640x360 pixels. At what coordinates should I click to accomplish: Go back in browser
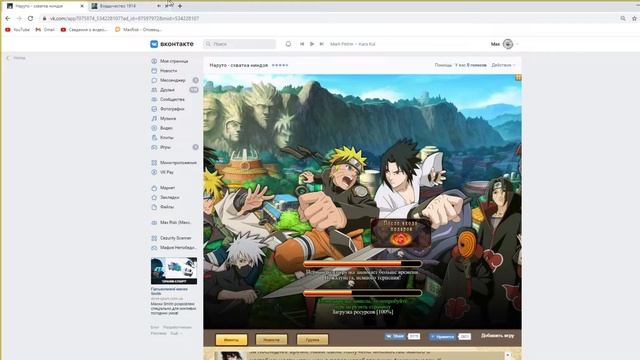click(x=8, y=18)
